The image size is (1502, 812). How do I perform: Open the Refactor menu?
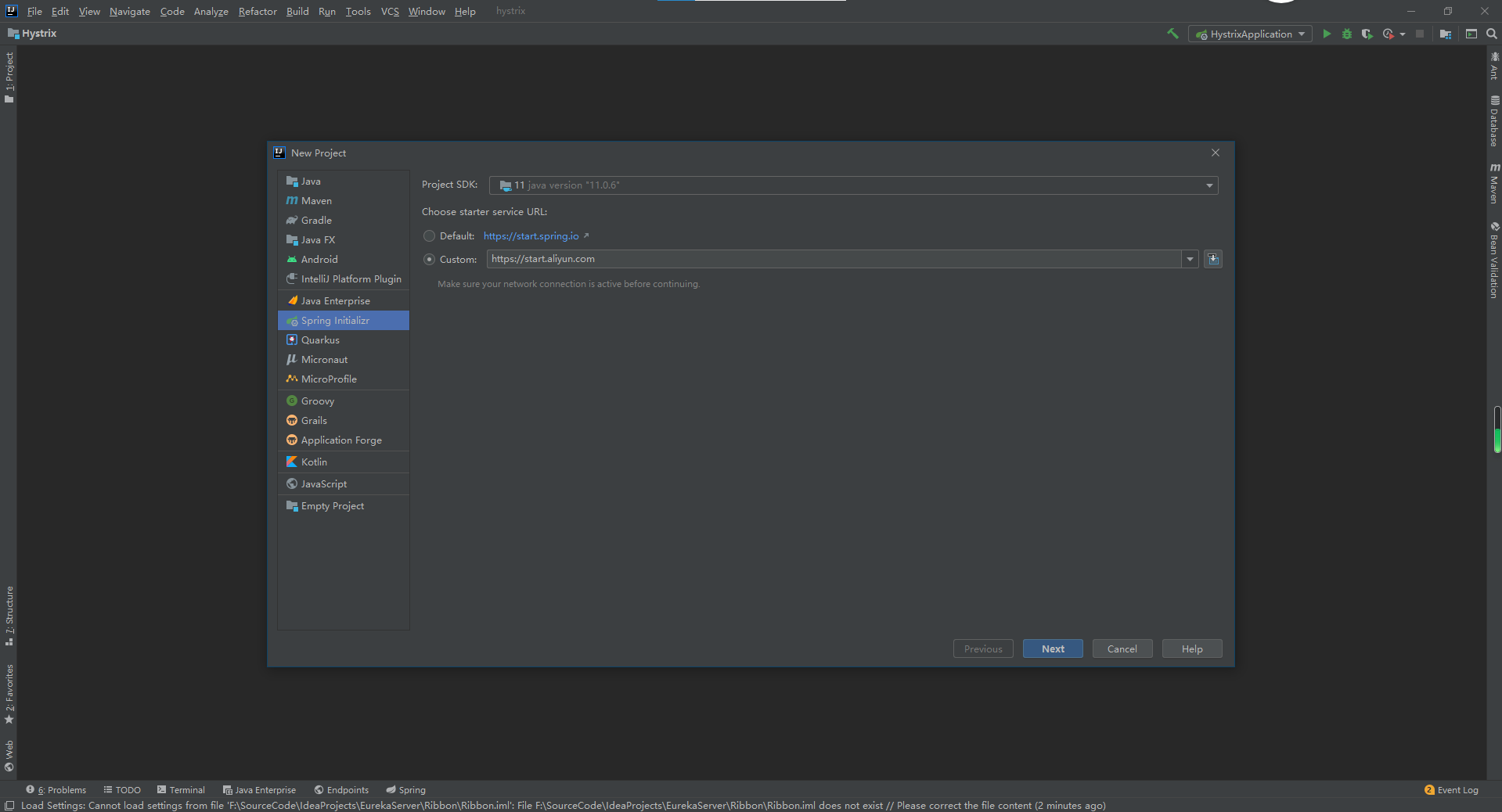[x=258, y=11]
